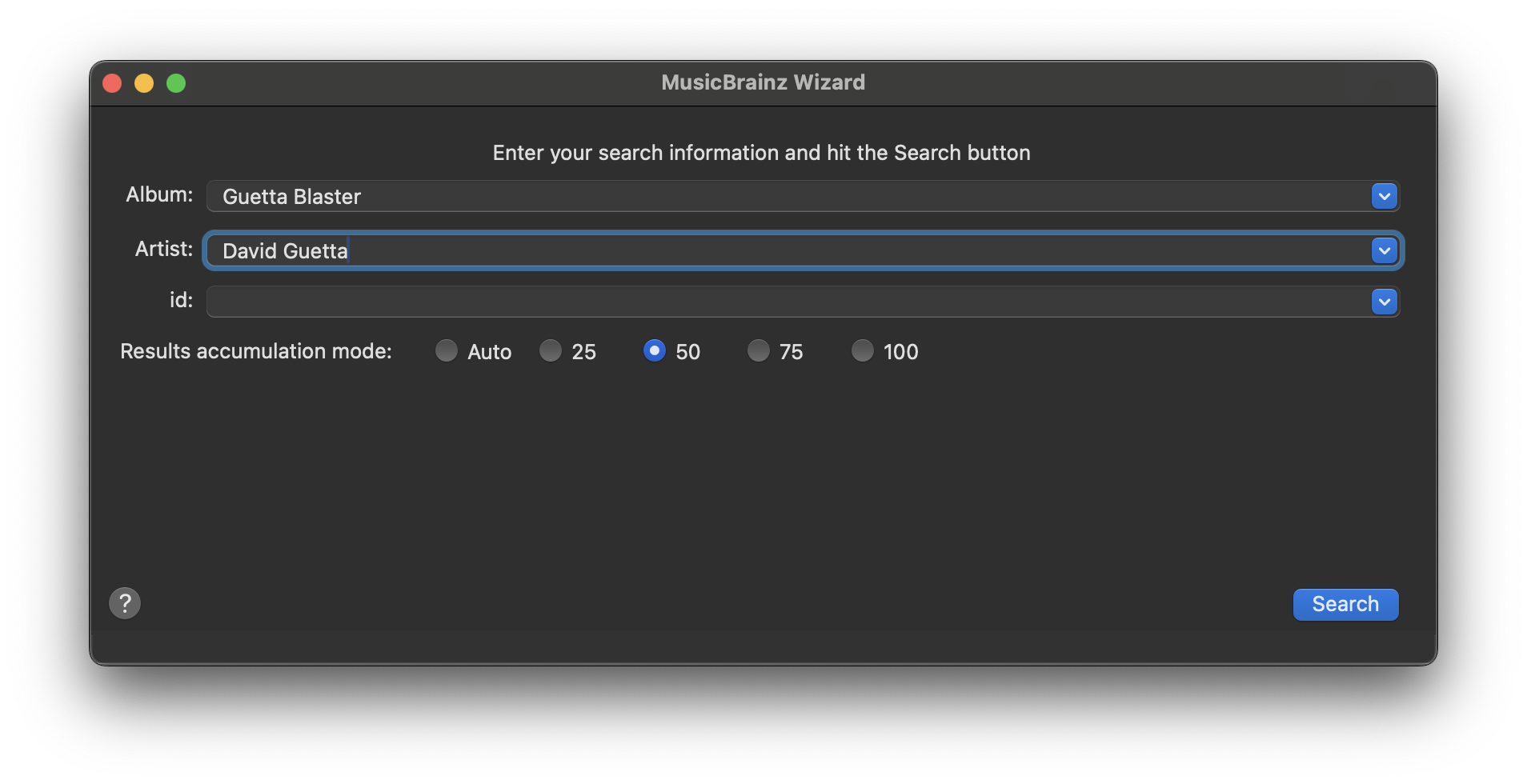Click the MusicBrainz Wizard title text

(763, 82)
